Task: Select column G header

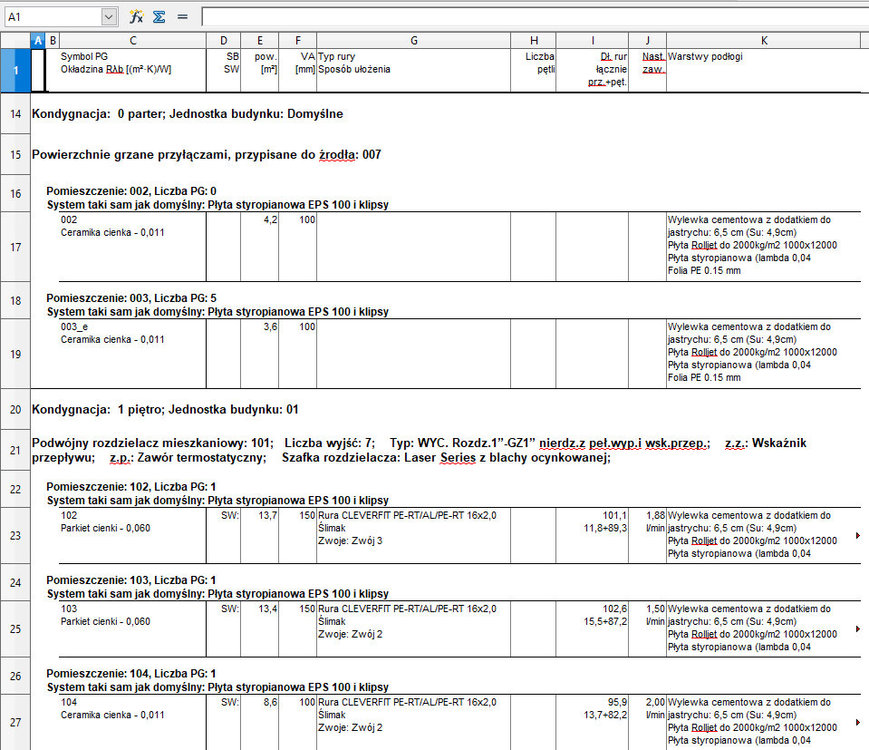Action: pos(413,40)
